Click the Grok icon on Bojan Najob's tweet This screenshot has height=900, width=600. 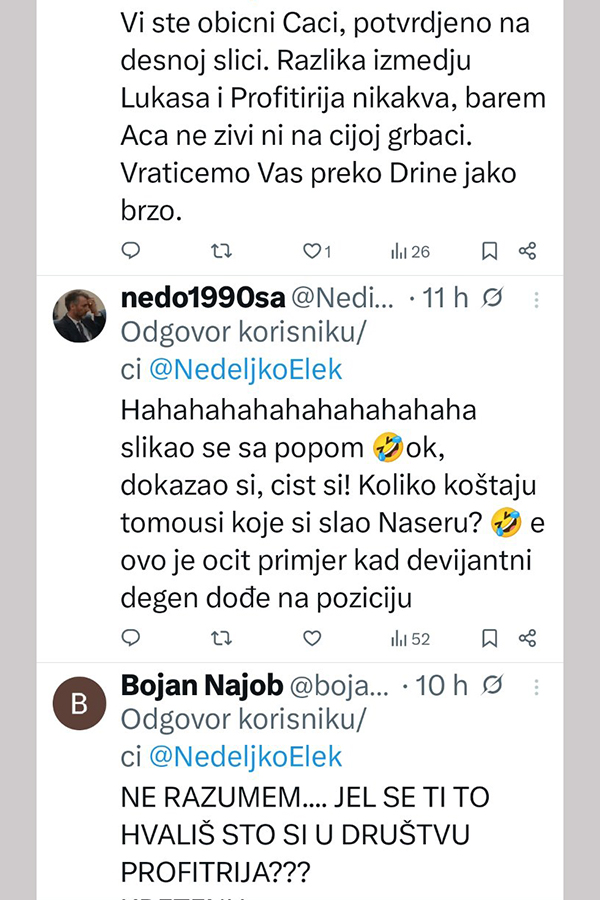(491, 685)
